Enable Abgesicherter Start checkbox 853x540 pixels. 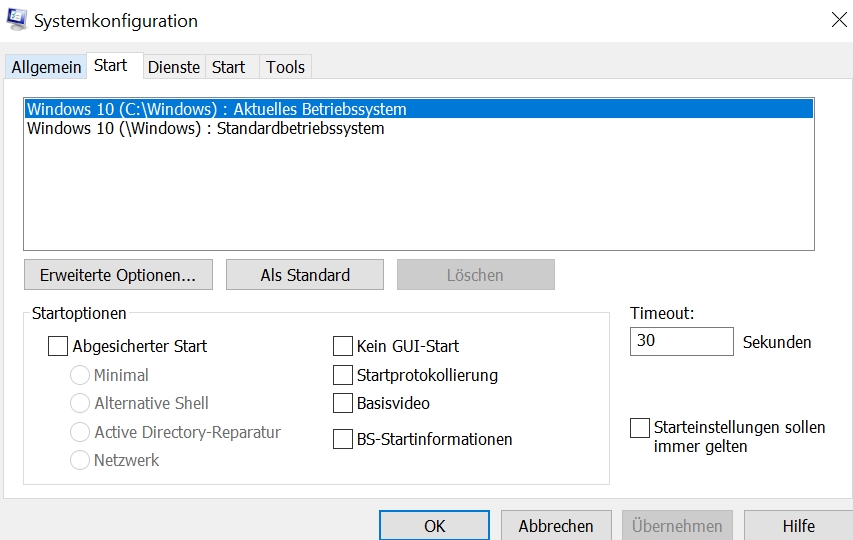coord(58,346)
